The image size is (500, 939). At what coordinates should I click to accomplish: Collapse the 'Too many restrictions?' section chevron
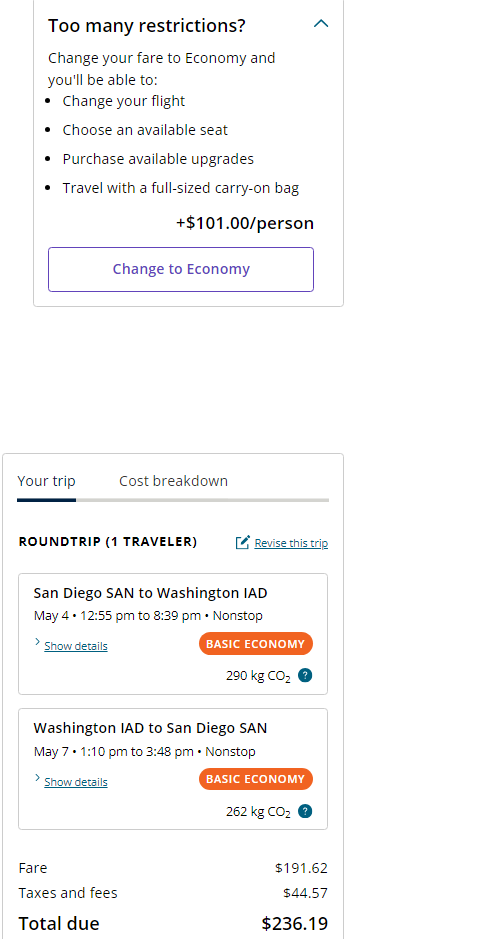[x=321, y=24]
